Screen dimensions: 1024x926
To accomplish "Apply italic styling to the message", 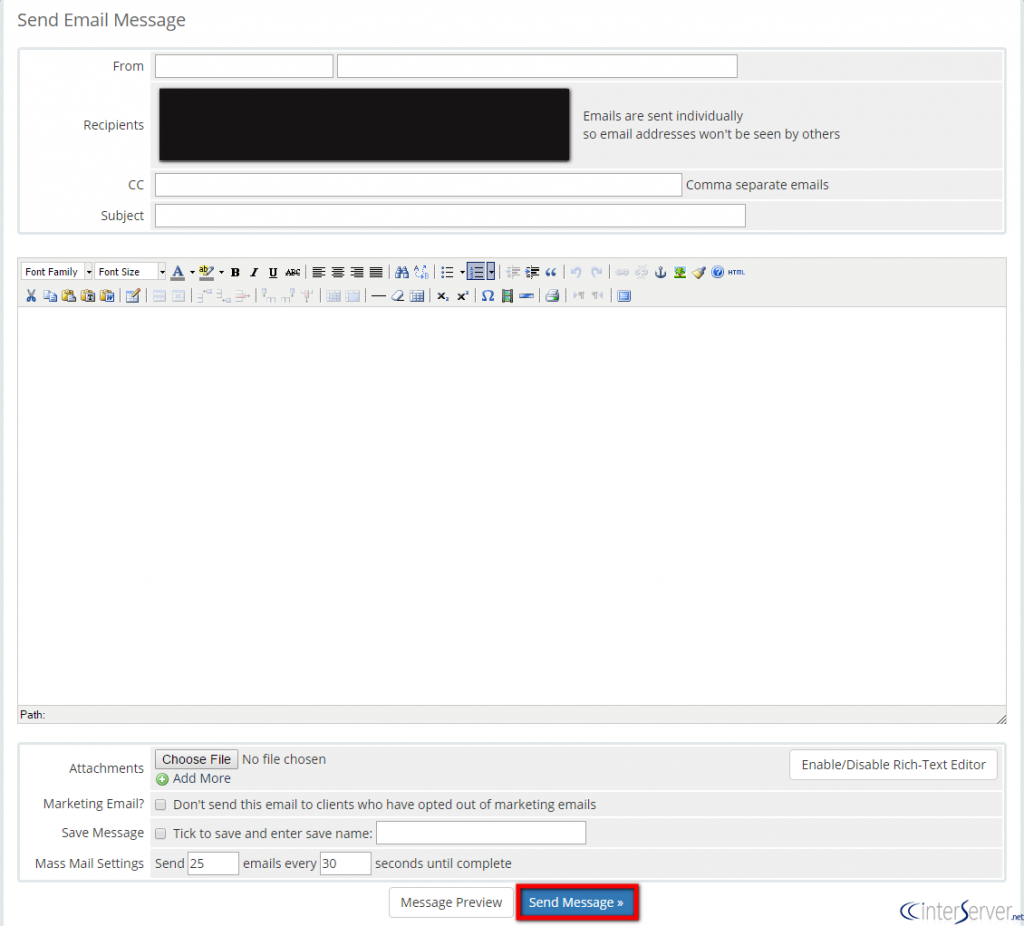I will (x=252, y=271).
